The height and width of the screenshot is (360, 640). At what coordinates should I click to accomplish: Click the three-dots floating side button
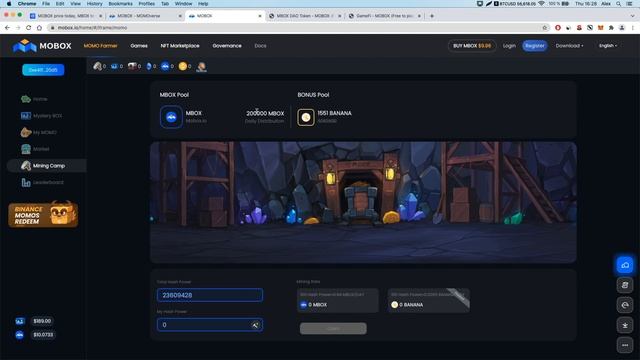tap(625, 345)
